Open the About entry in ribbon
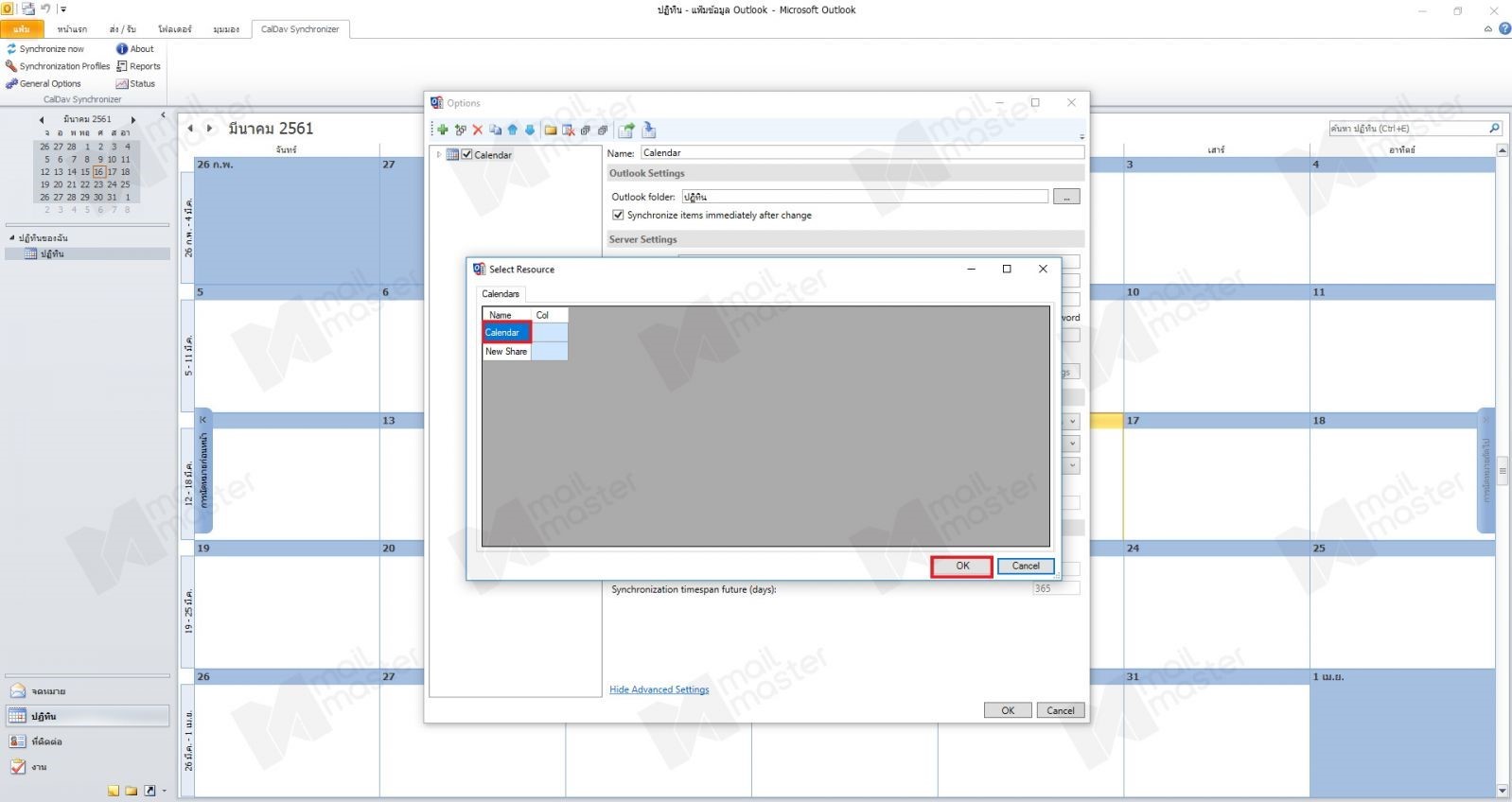This screenshot has width=1512, height=802. tap(134, 48)
